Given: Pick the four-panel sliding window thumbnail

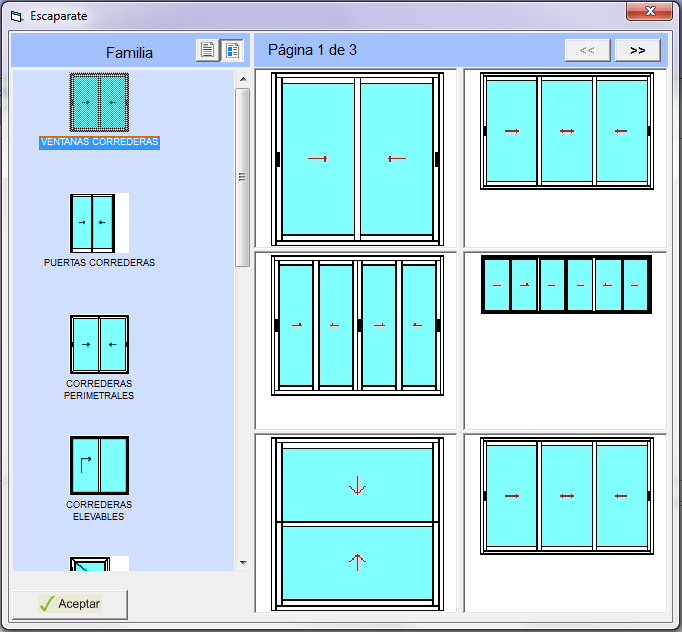Looking at the screenshot, I should tap(357, 326).
